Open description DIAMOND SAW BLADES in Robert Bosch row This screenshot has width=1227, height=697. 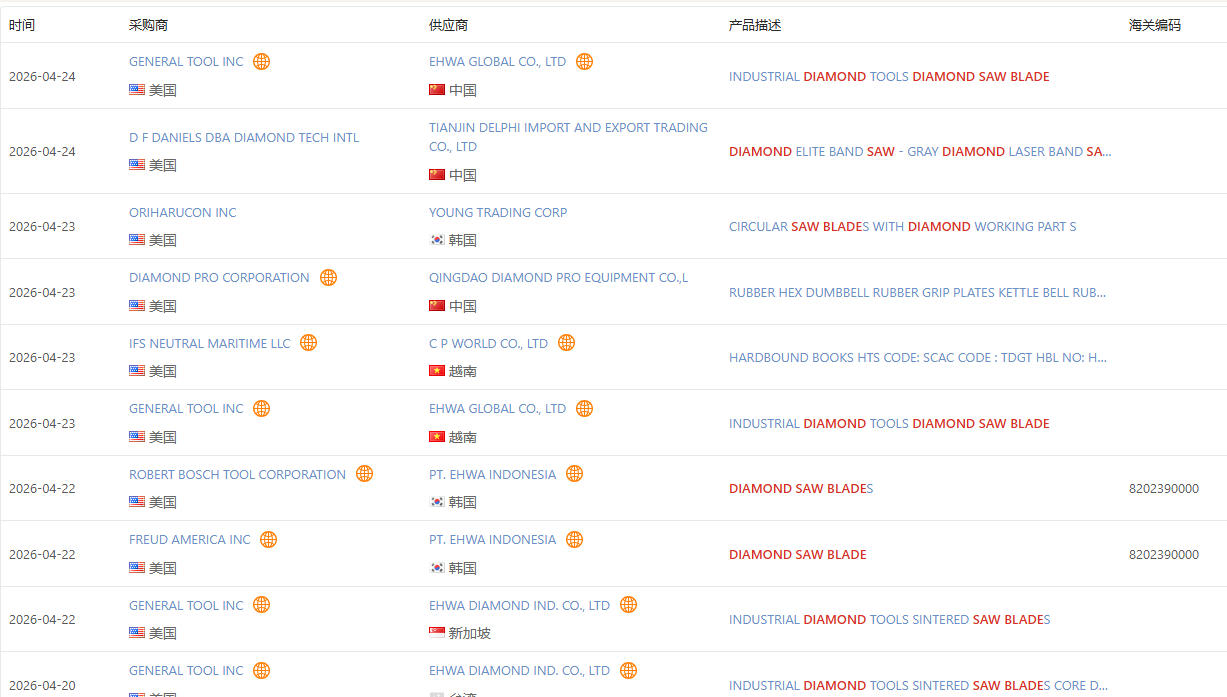point(801,489)
